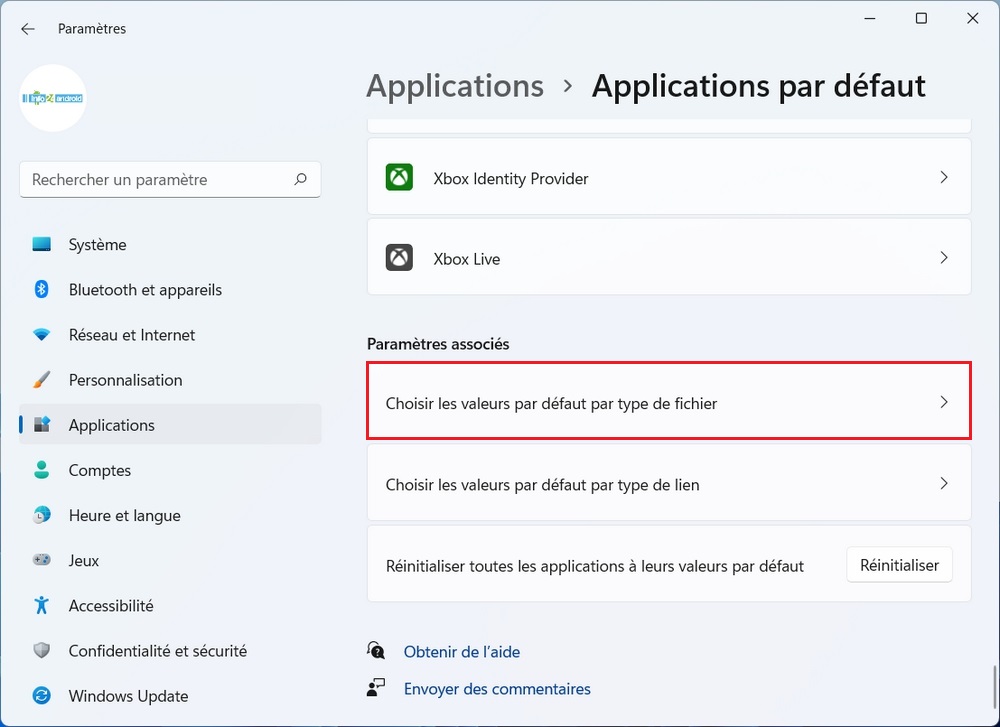Image resolution: width=1000 pixels, height=727 pixels.
Task: Select the Windows Update sync icon
Action: click(41, 696)
